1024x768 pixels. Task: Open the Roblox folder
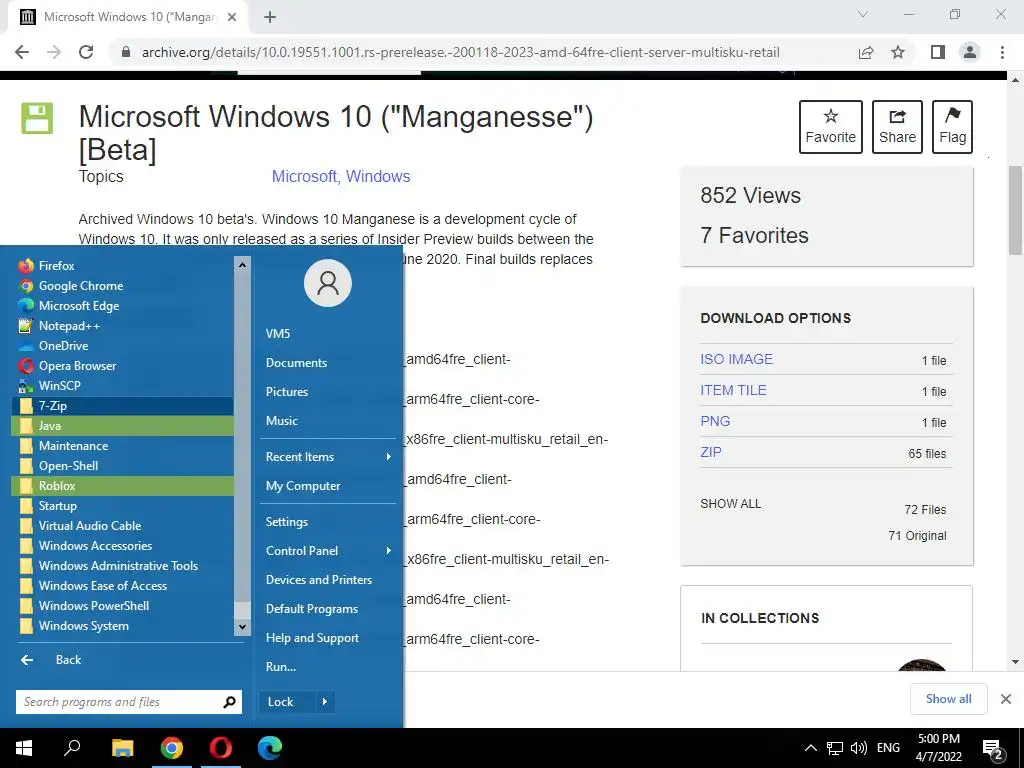[123, 486]
